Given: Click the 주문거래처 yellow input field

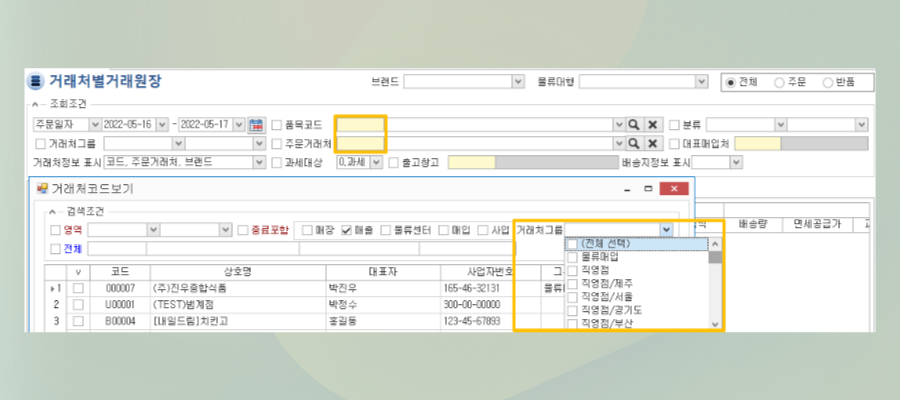Looking at the screenshot, I should coord(360,143).
